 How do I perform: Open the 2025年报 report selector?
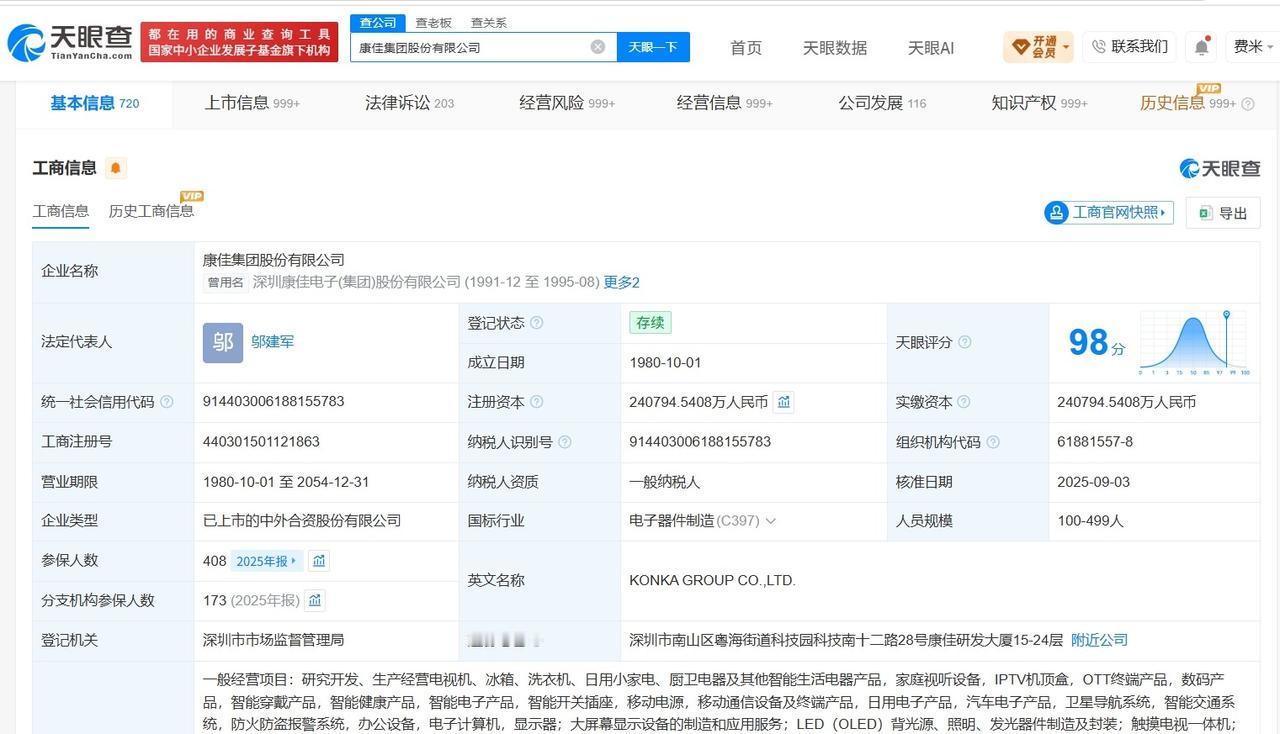[x=266, y=561]
